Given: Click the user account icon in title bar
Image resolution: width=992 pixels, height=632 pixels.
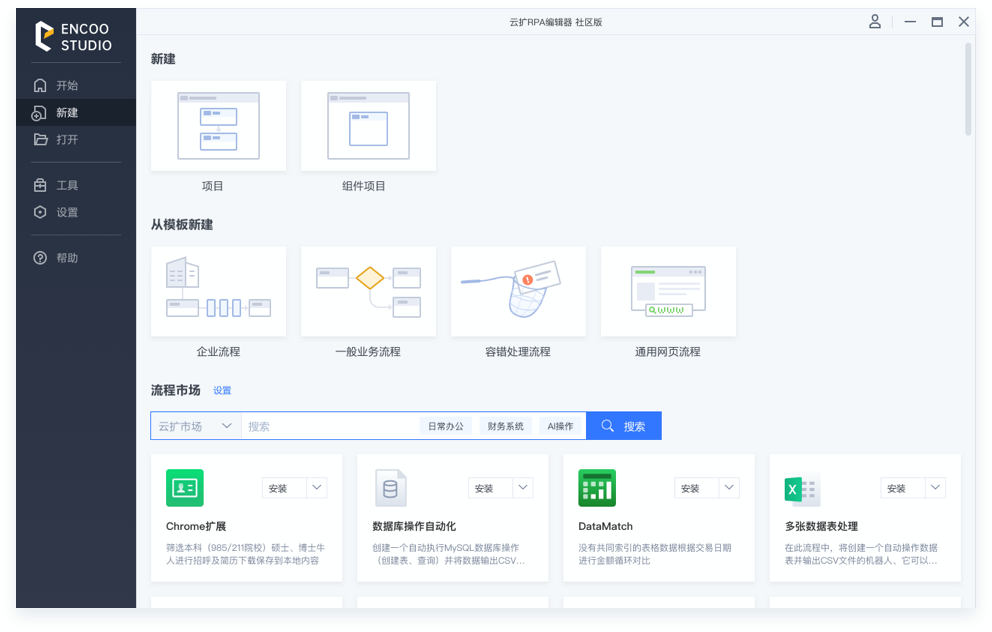Looking at the screenshot, I should tap(875, 22).
